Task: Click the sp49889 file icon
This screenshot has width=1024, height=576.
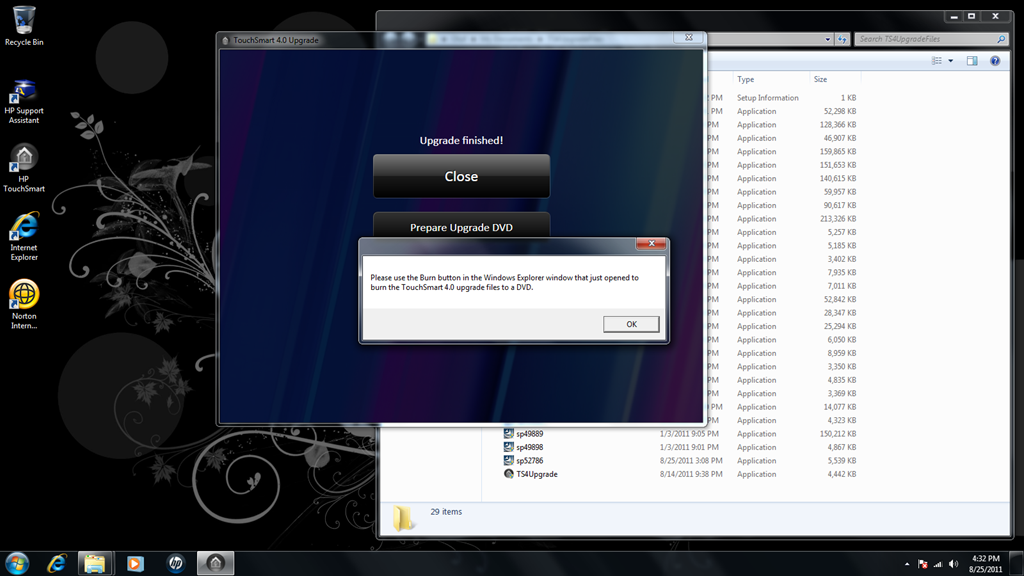Action: (509, 434)
